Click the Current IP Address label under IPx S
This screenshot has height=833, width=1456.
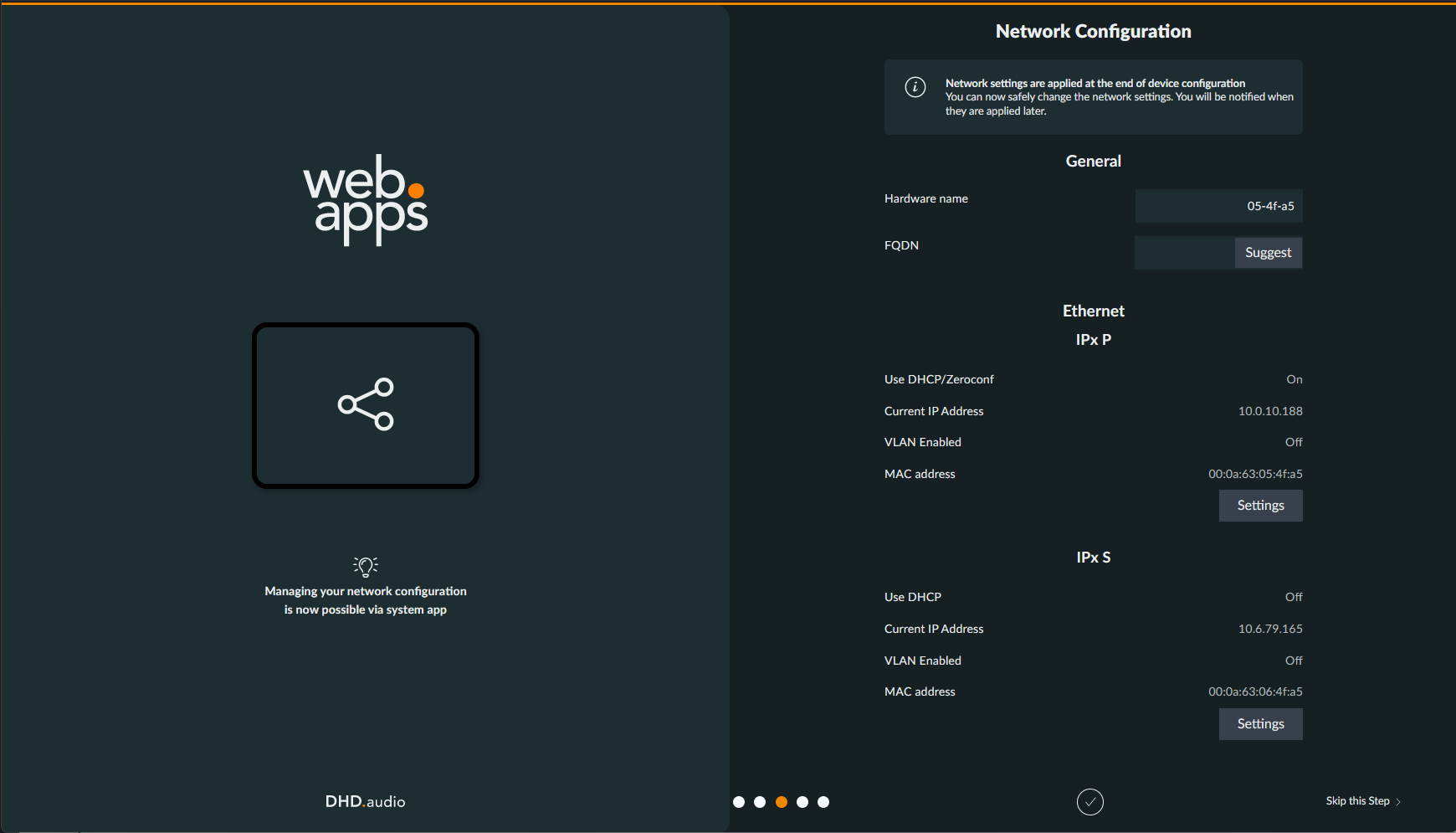[934, 629]
